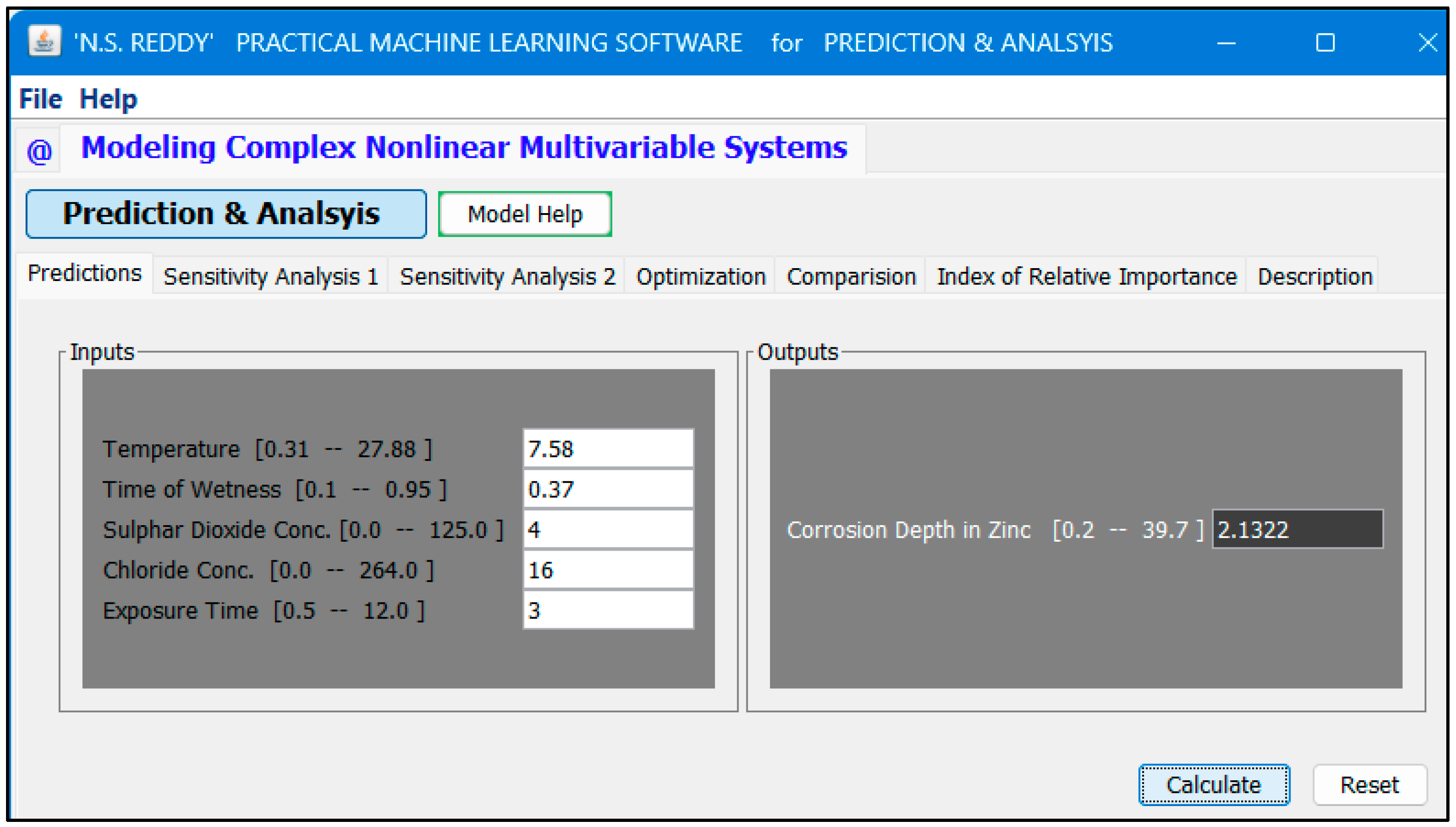Image resolution: width=1456 pixels, height=827 pixels.
Task: Click the Java app icon in title bar
Action: 44,42
